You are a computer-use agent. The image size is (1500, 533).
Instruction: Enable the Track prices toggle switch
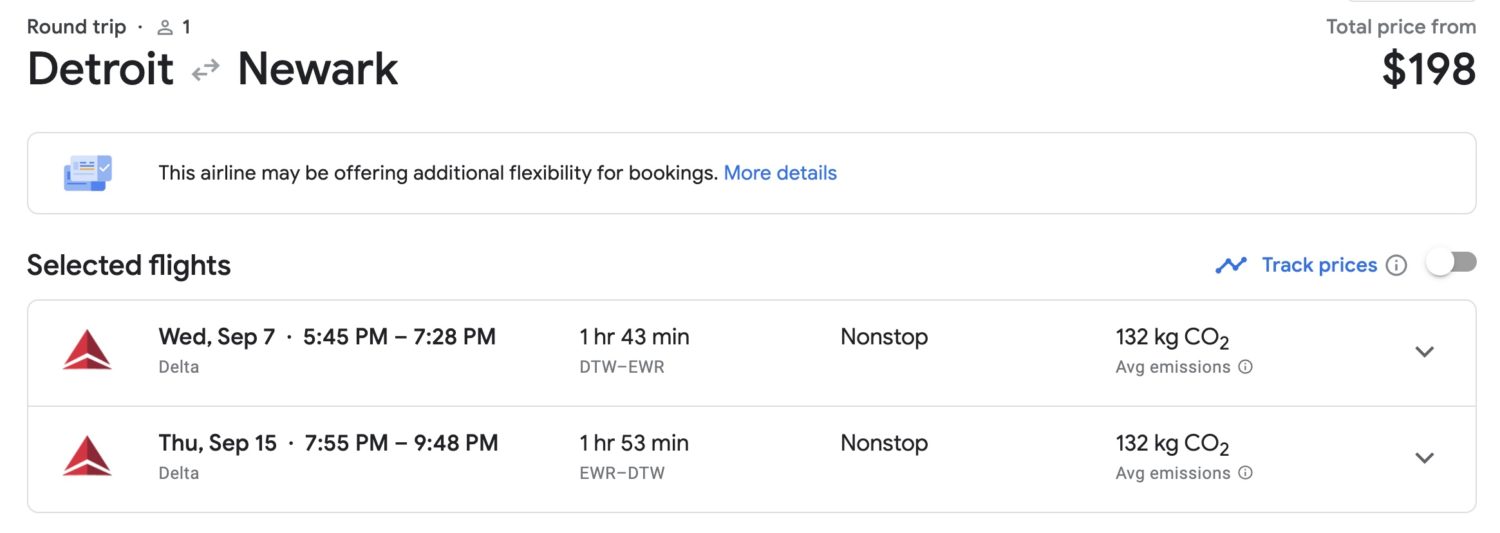(1451, 263)
